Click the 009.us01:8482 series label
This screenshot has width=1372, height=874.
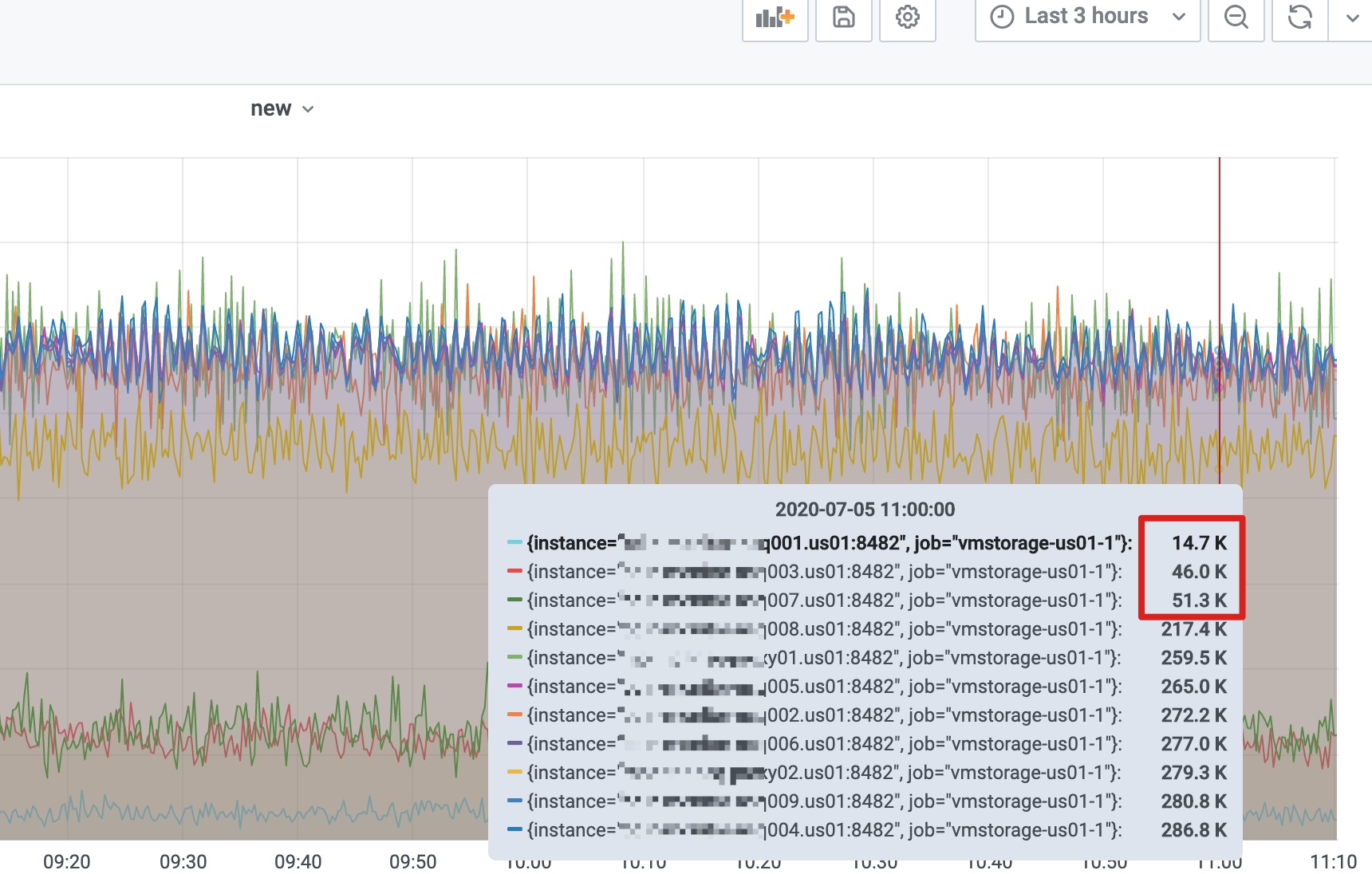tap(825, 801)
